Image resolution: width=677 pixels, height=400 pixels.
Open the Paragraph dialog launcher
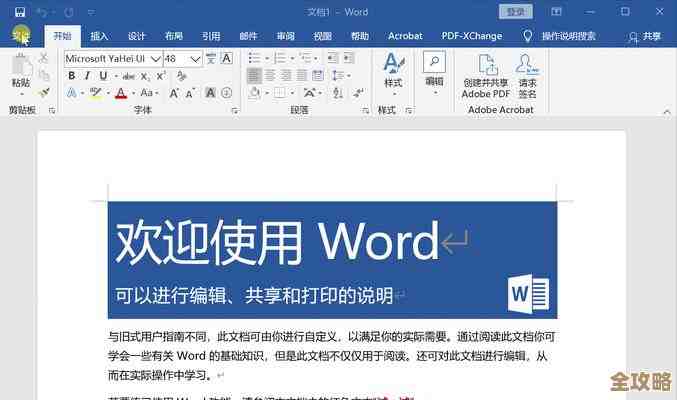366,111
